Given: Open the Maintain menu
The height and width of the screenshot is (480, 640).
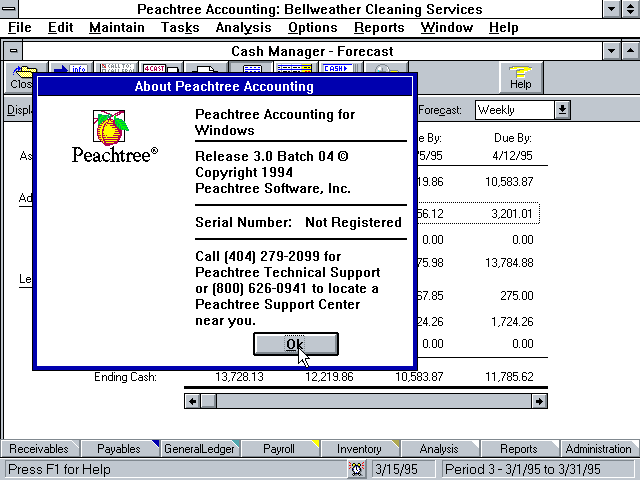Looking at the screenshot, I should (117, 27).
